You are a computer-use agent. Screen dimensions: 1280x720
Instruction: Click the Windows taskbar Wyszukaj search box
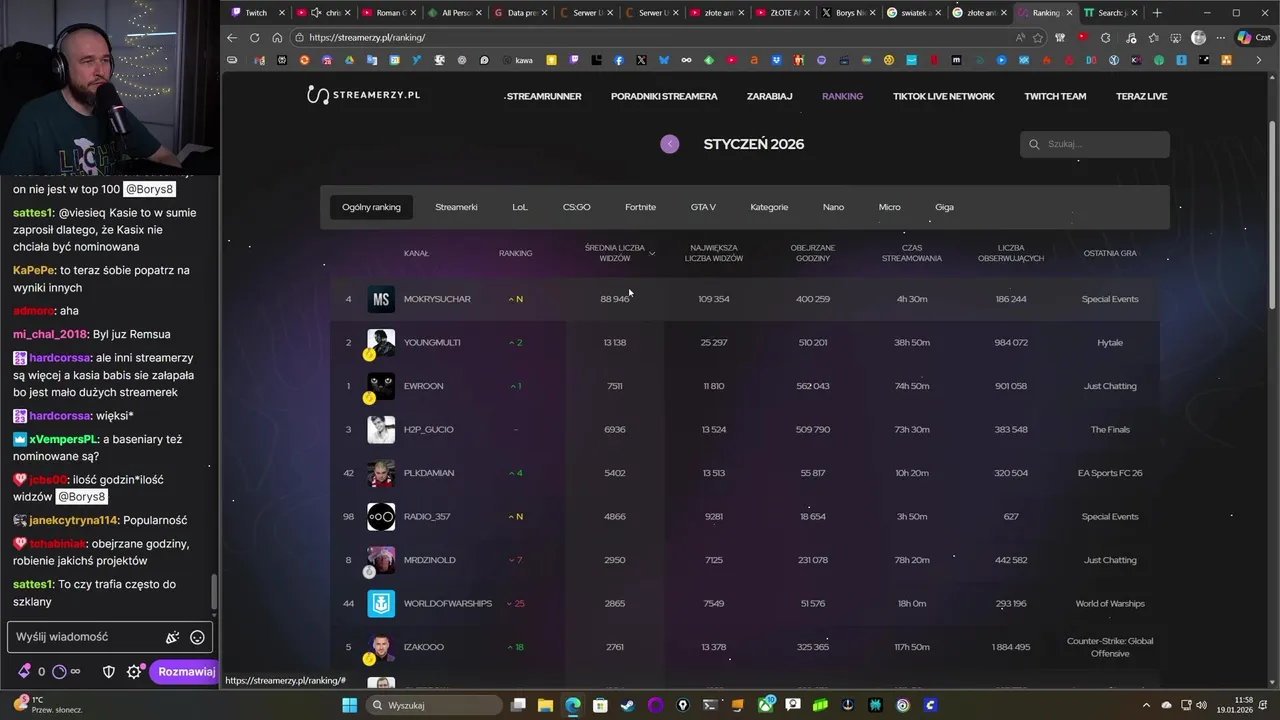pyautogui.click(x=433, y=705)
